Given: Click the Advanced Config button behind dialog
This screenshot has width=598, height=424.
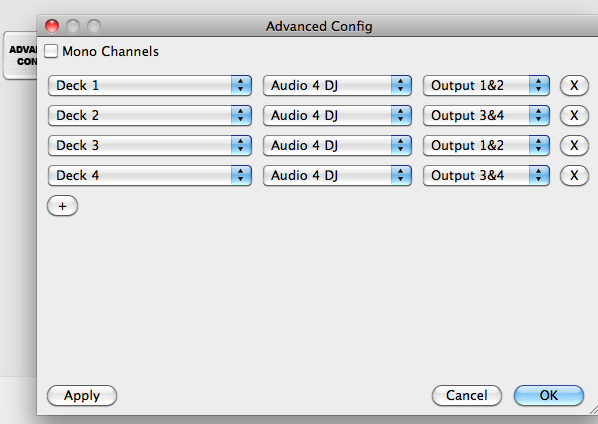Looking at the screenshot, I should (21, 55).
